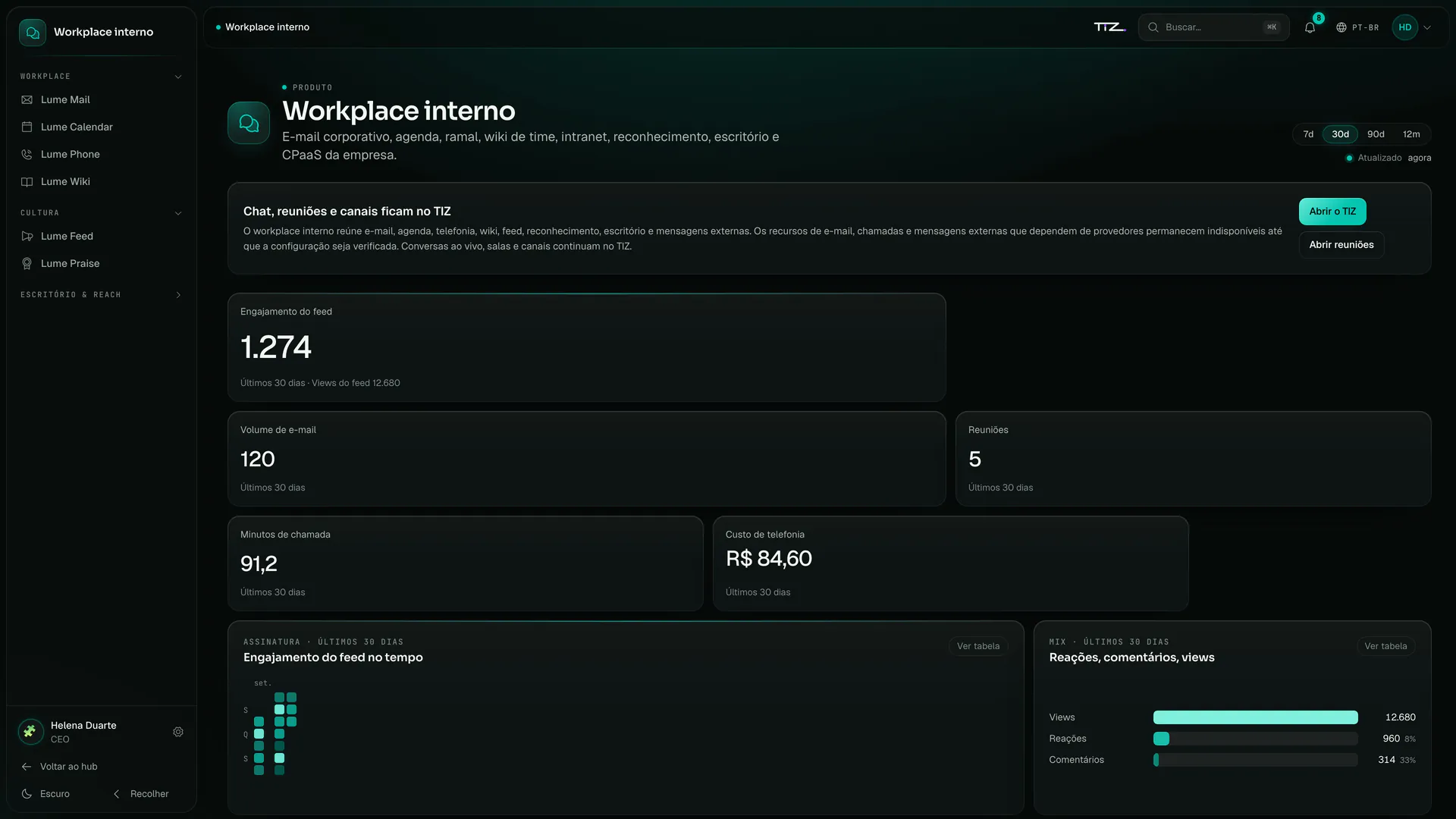
Task: Click the large product chat icon beside title
Action: (249, 123)
